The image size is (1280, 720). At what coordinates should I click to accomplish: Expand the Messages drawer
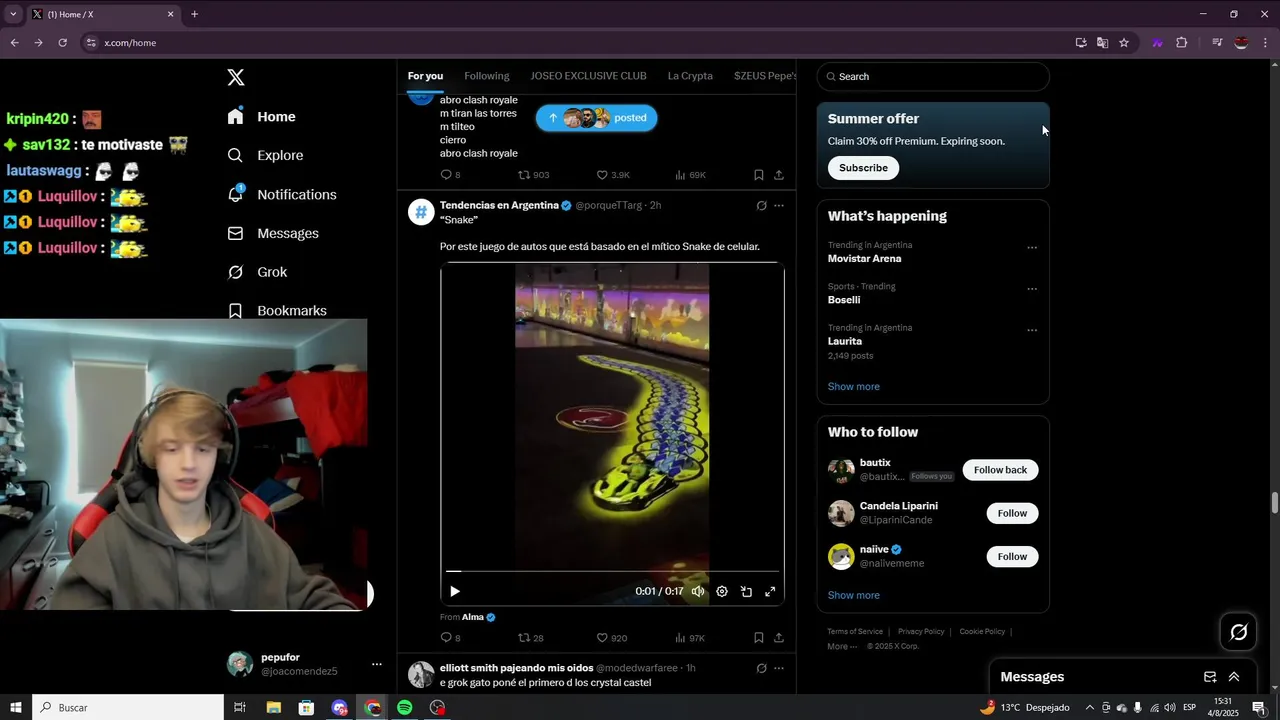(1234, 677)
